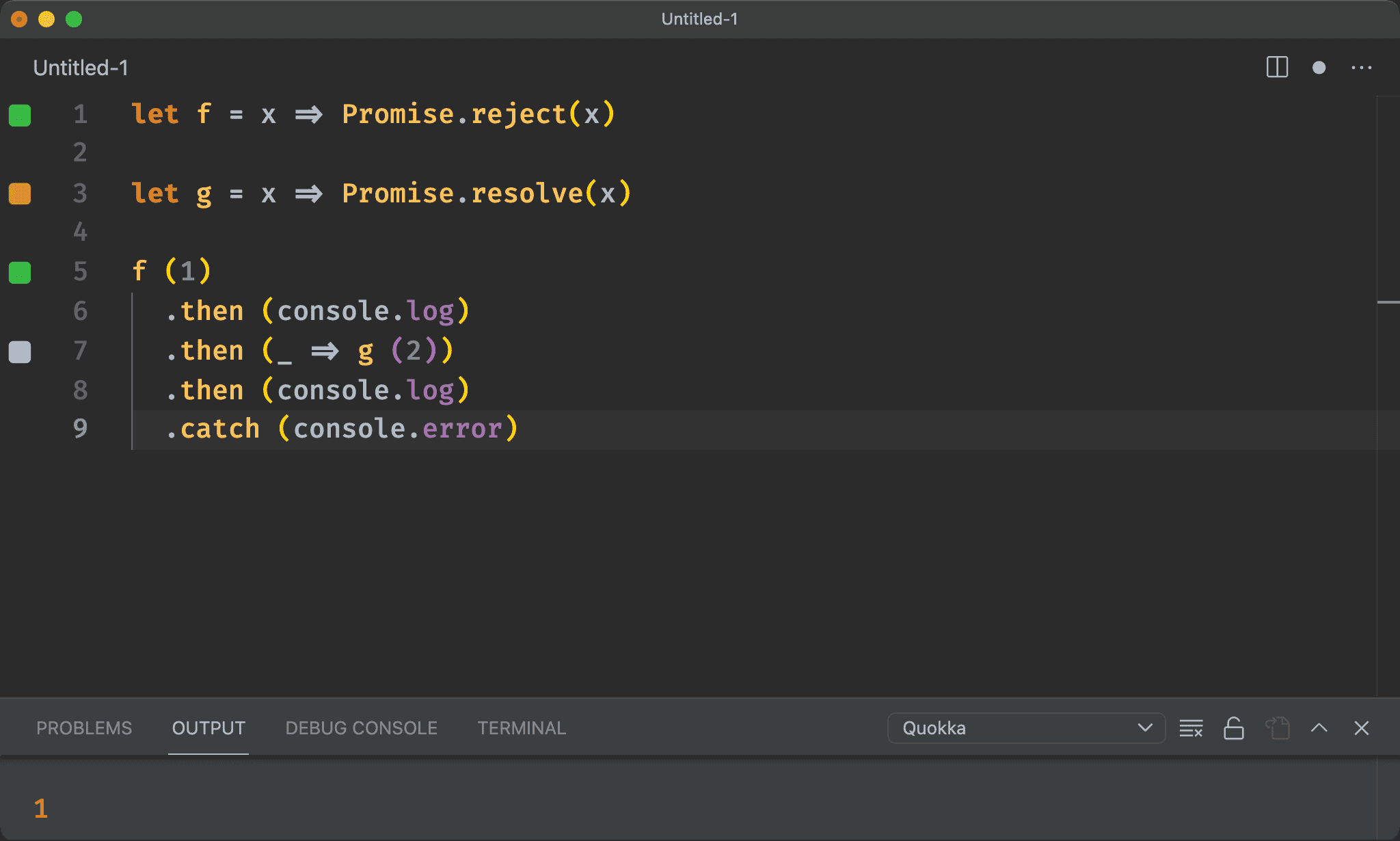
Task: Close the Quokka output panel
Action: click(x=1362, y=728)
